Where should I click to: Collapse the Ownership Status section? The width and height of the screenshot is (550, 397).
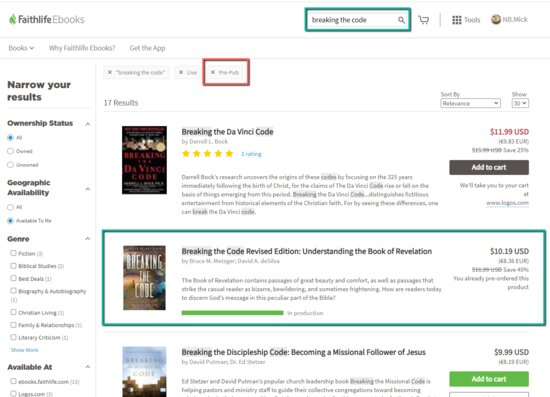(88, 124)
